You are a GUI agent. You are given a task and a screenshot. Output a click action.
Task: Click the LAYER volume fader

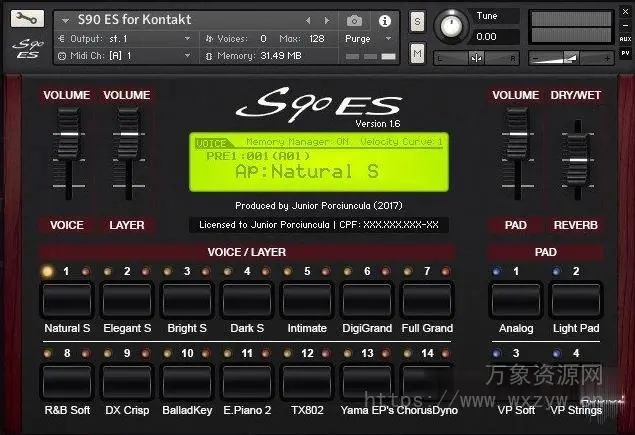(x=129, y=134)
